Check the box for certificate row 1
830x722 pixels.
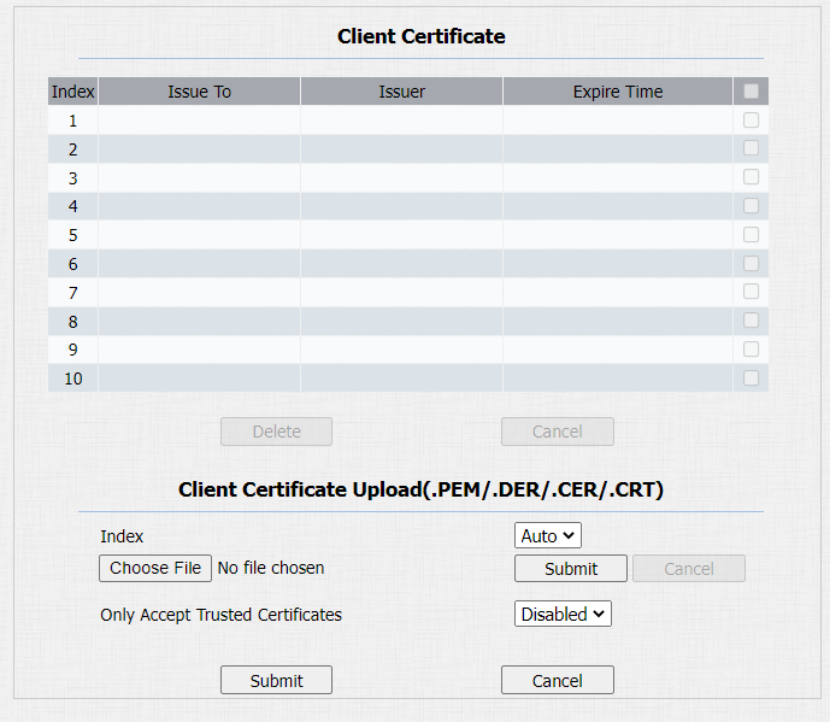[751, 120]
